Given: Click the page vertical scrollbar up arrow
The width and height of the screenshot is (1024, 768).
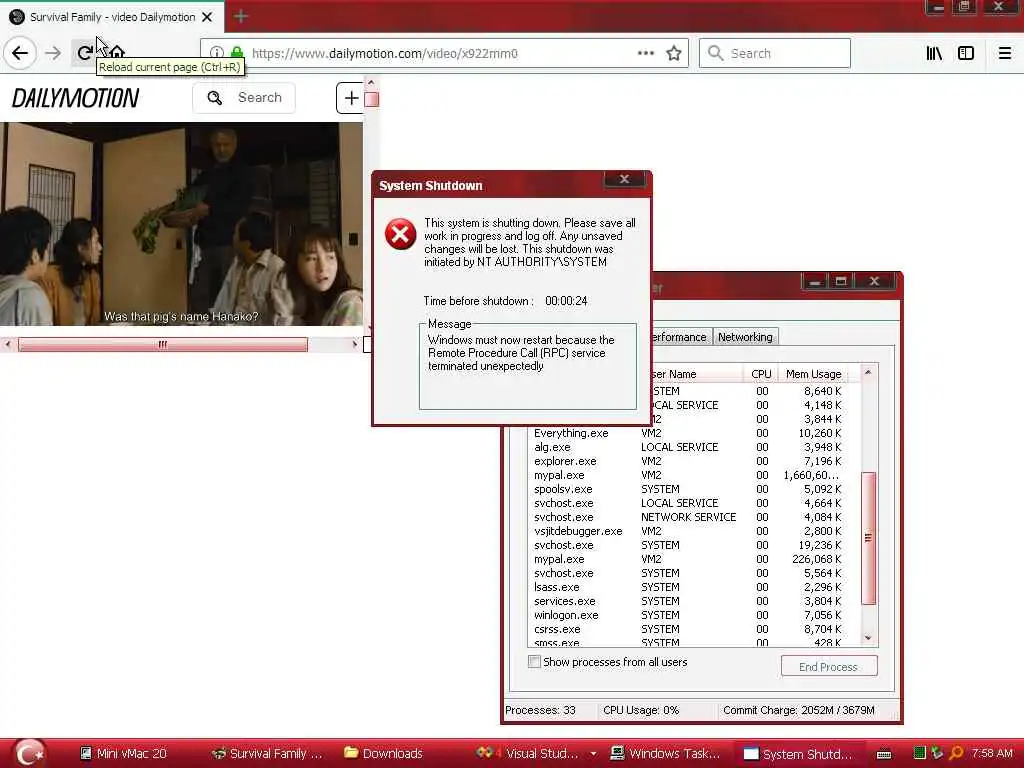Looking at the screenshot, I should [371, 83].
